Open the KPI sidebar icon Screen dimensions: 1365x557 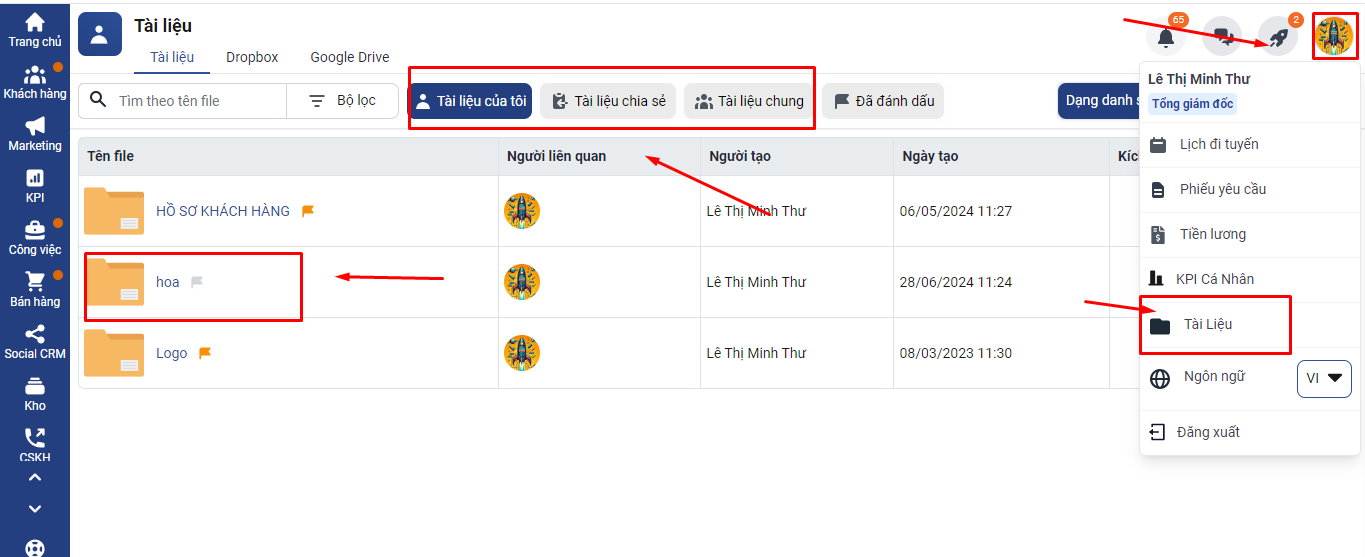click(x=35, y=185)
